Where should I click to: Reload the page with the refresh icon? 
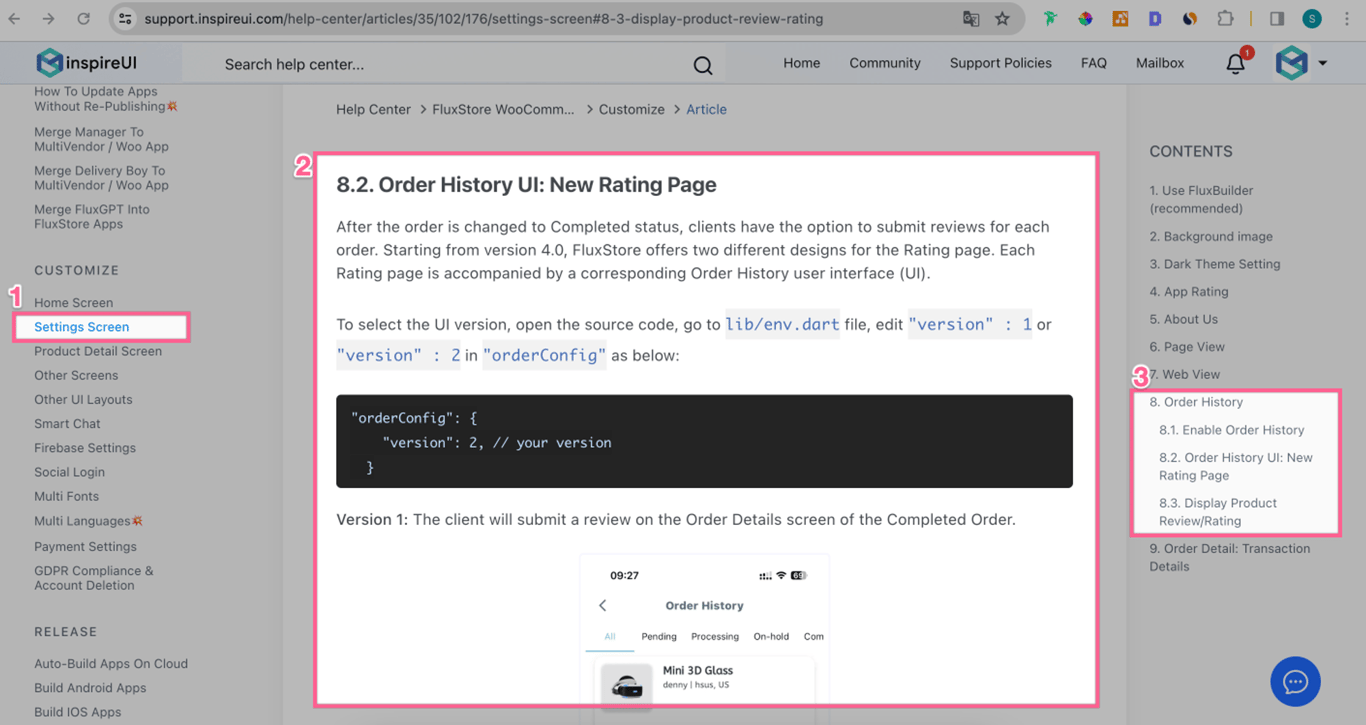coord(84,18)
